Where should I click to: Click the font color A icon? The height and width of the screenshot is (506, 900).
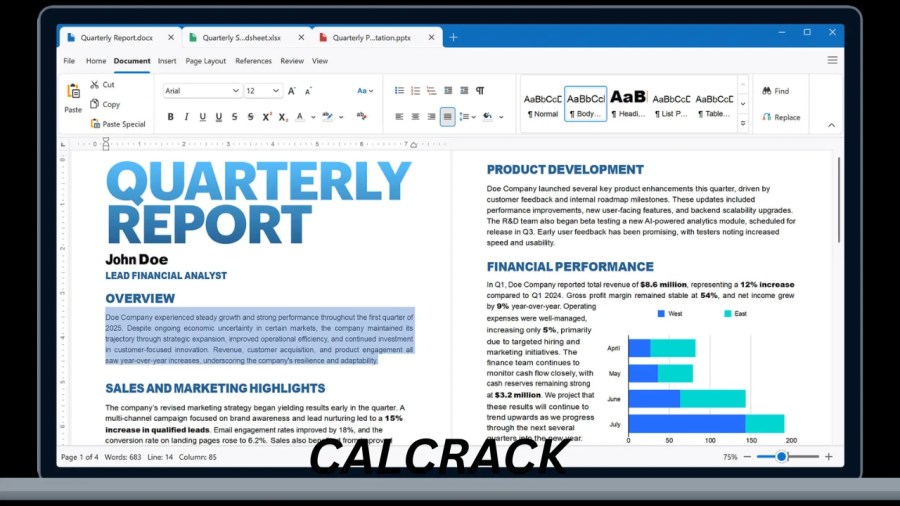click(x=300, y=116)
